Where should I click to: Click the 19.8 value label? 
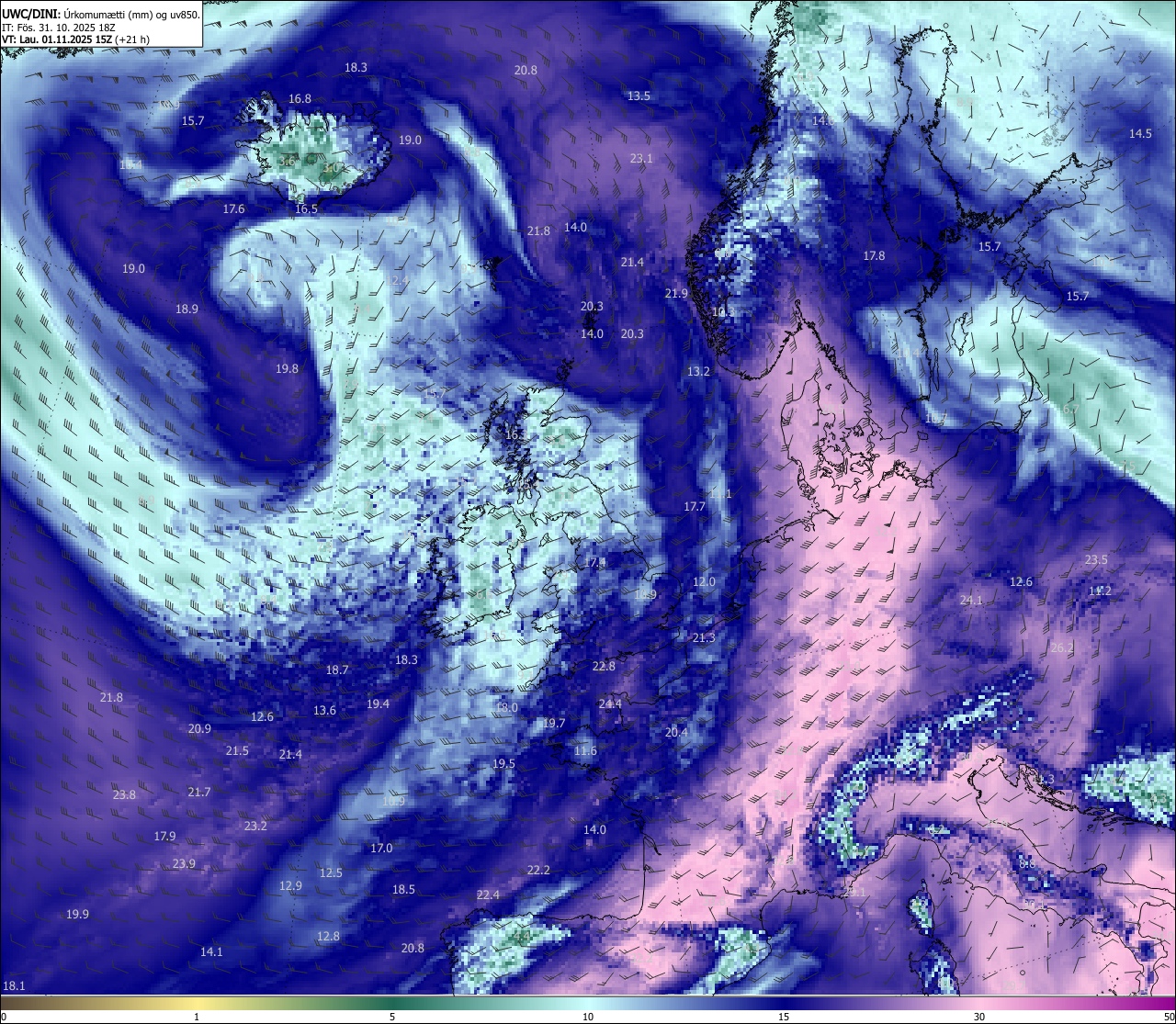[287, 368]
